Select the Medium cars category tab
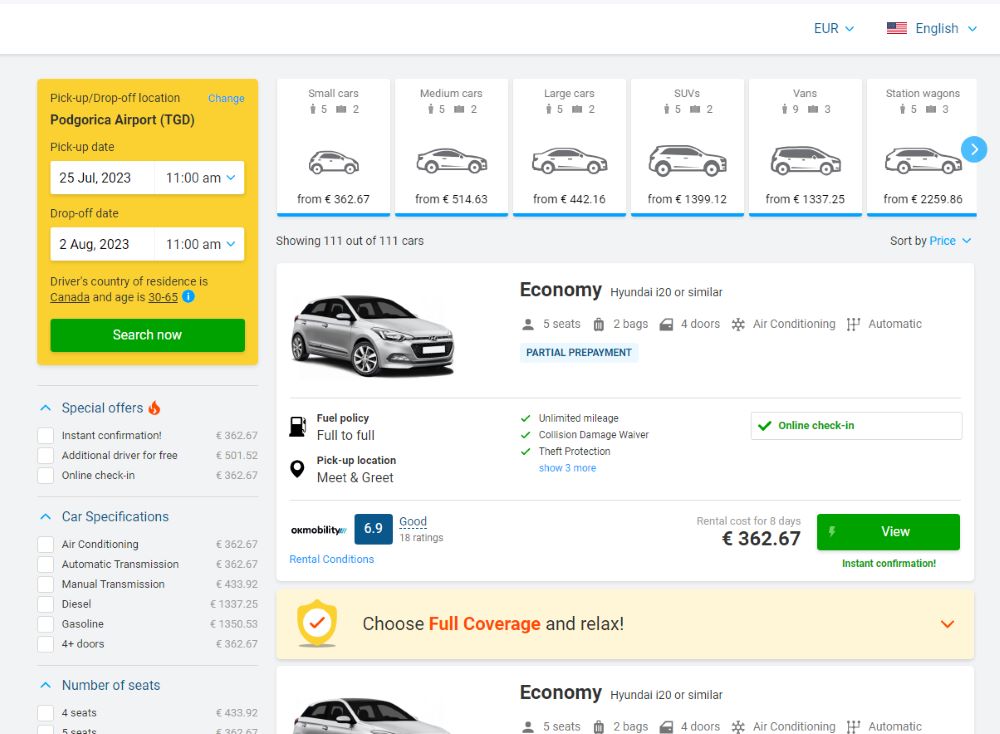This screenshot has width=1000, height=734. point(451,147)
